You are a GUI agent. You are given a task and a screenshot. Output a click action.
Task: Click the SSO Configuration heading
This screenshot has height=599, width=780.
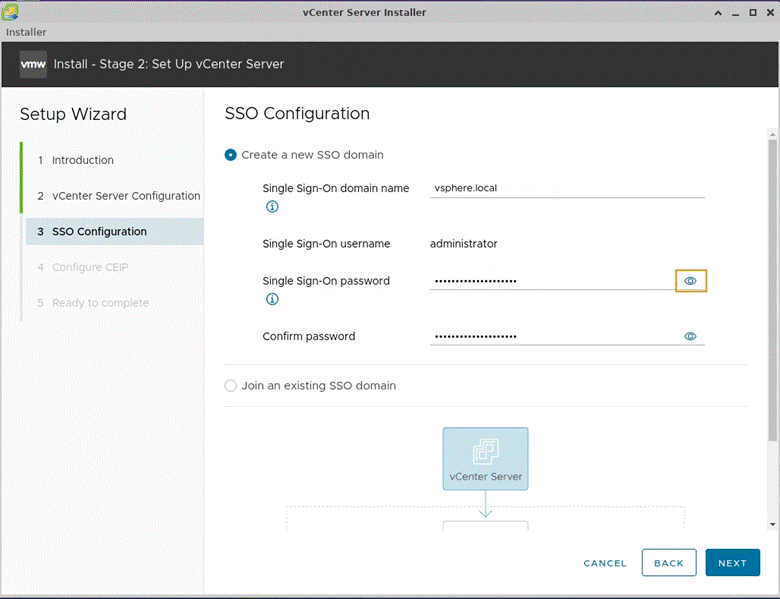297,113
